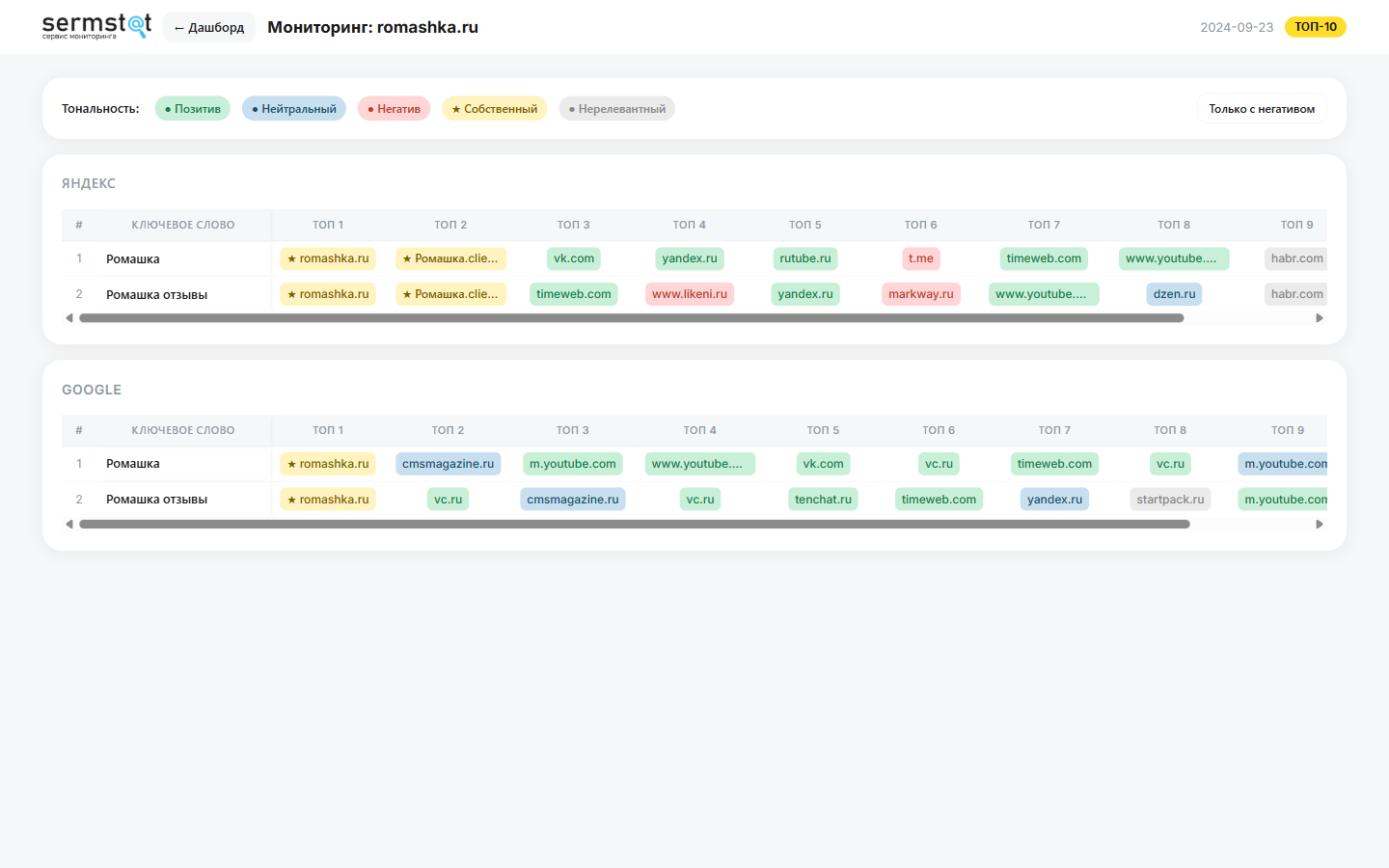Open the dzen.ru result

point(1174,294)
